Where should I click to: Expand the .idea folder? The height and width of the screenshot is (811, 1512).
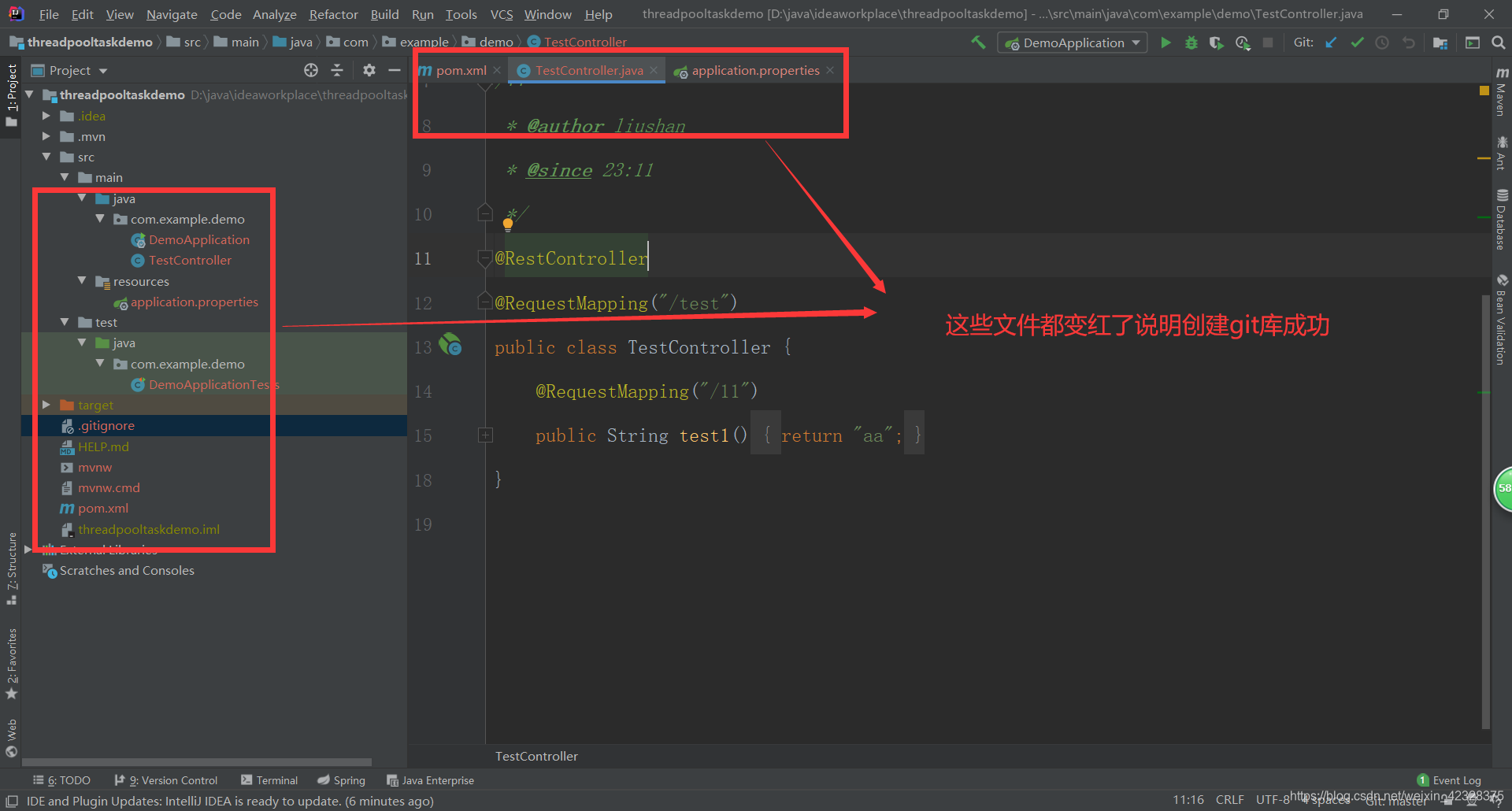pyautogui.click(x=46, y=116)
